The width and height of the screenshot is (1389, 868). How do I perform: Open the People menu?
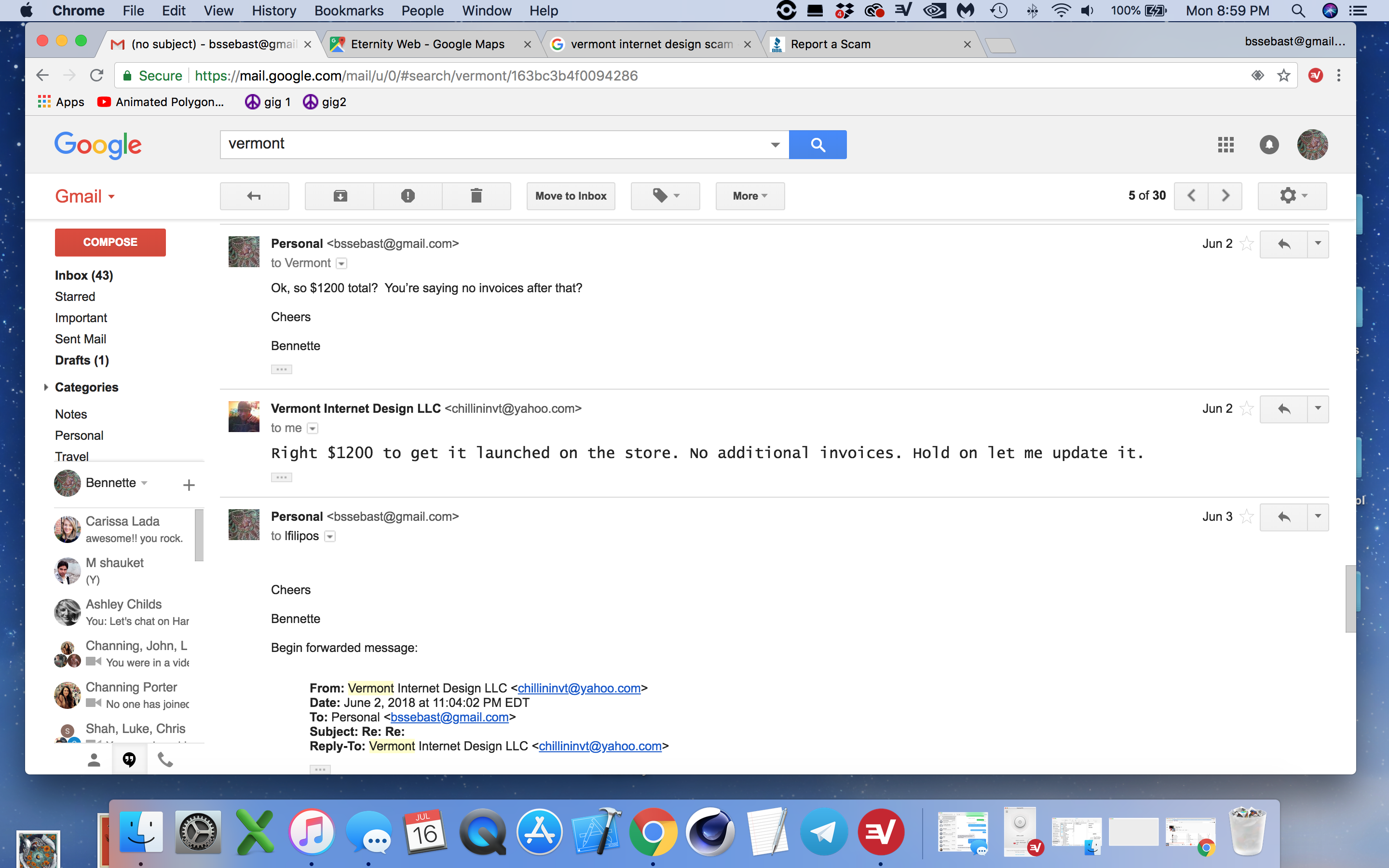click(422, 10)
